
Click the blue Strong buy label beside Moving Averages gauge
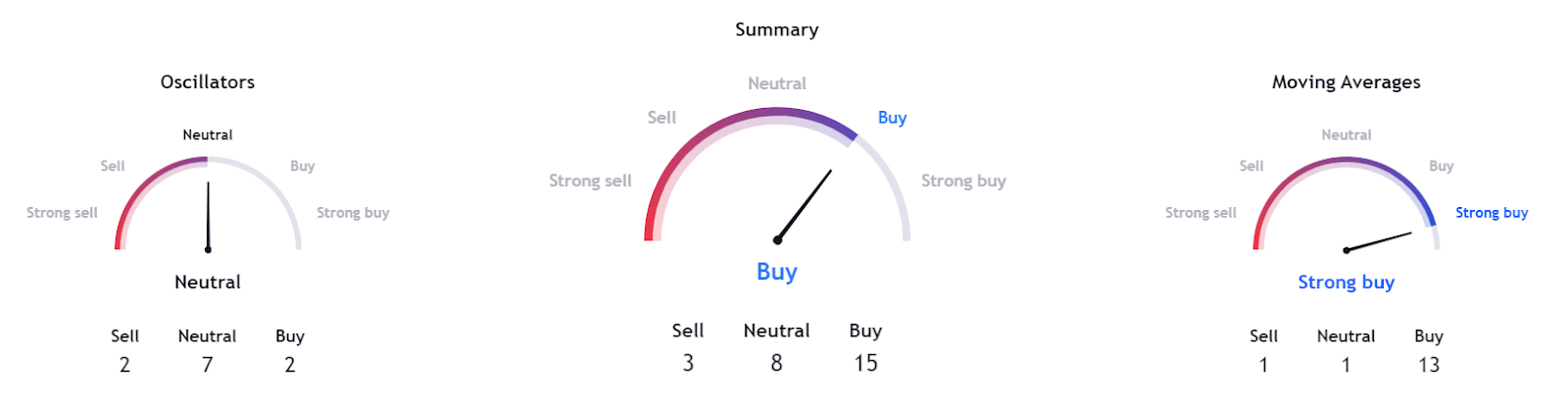(1492, 213)
